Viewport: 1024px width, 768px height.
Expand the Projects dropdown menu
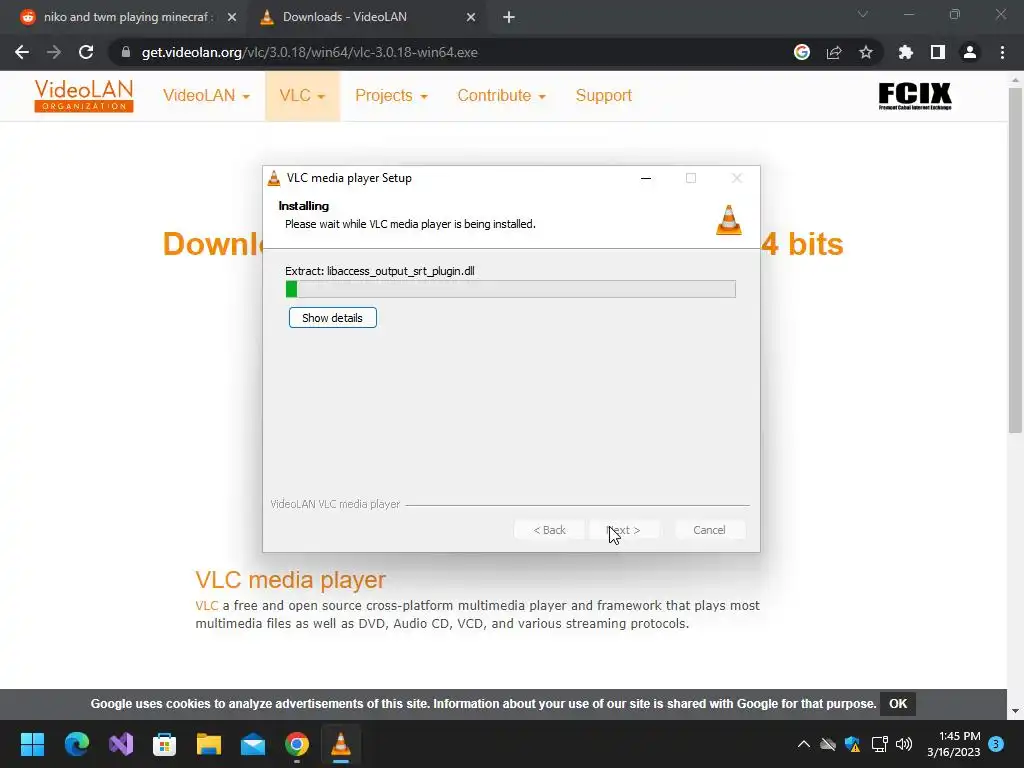click(391, 95)
